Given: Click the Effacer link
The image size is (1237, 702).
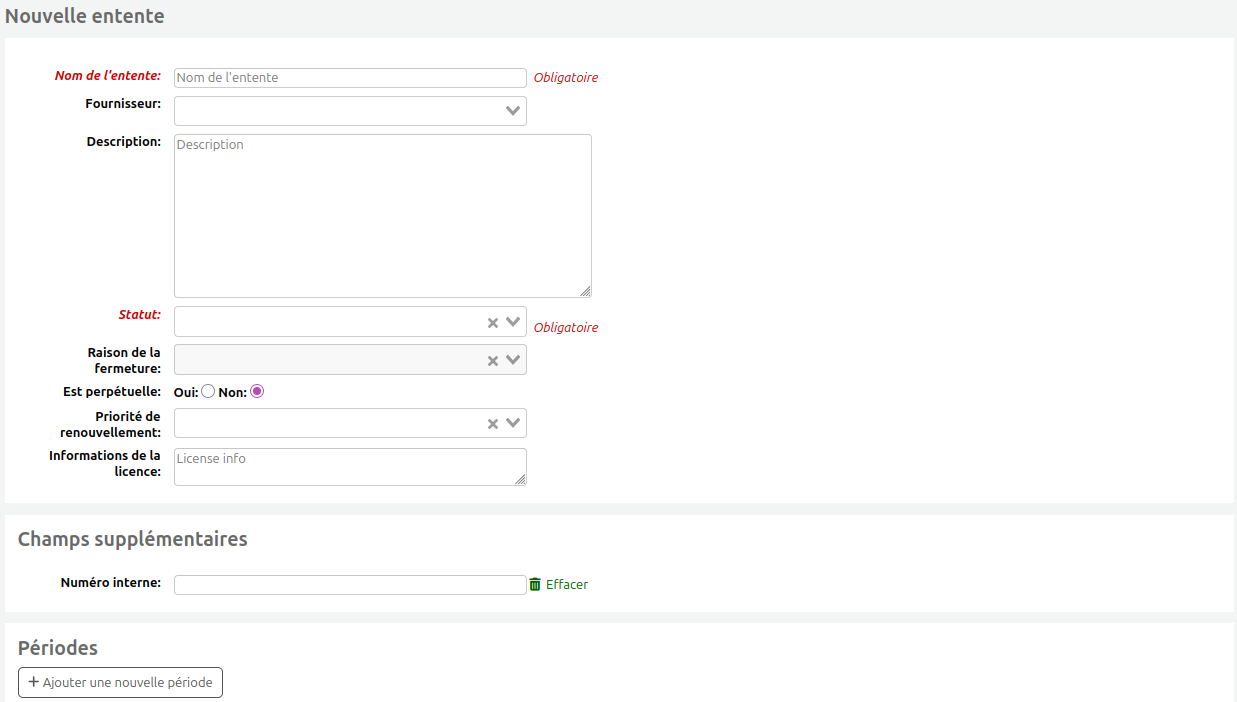Looking at the screenshot, I should (567, 585).
